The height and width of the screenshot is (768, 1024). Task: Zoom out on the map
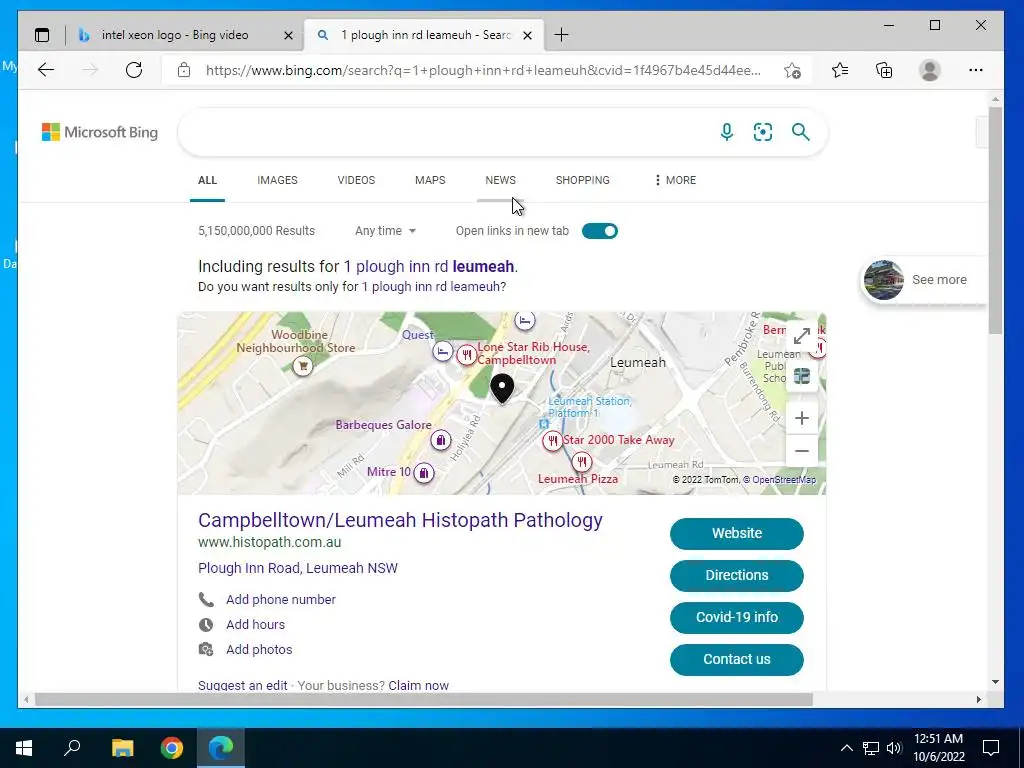pyautogui.click(x=801, y=451)
